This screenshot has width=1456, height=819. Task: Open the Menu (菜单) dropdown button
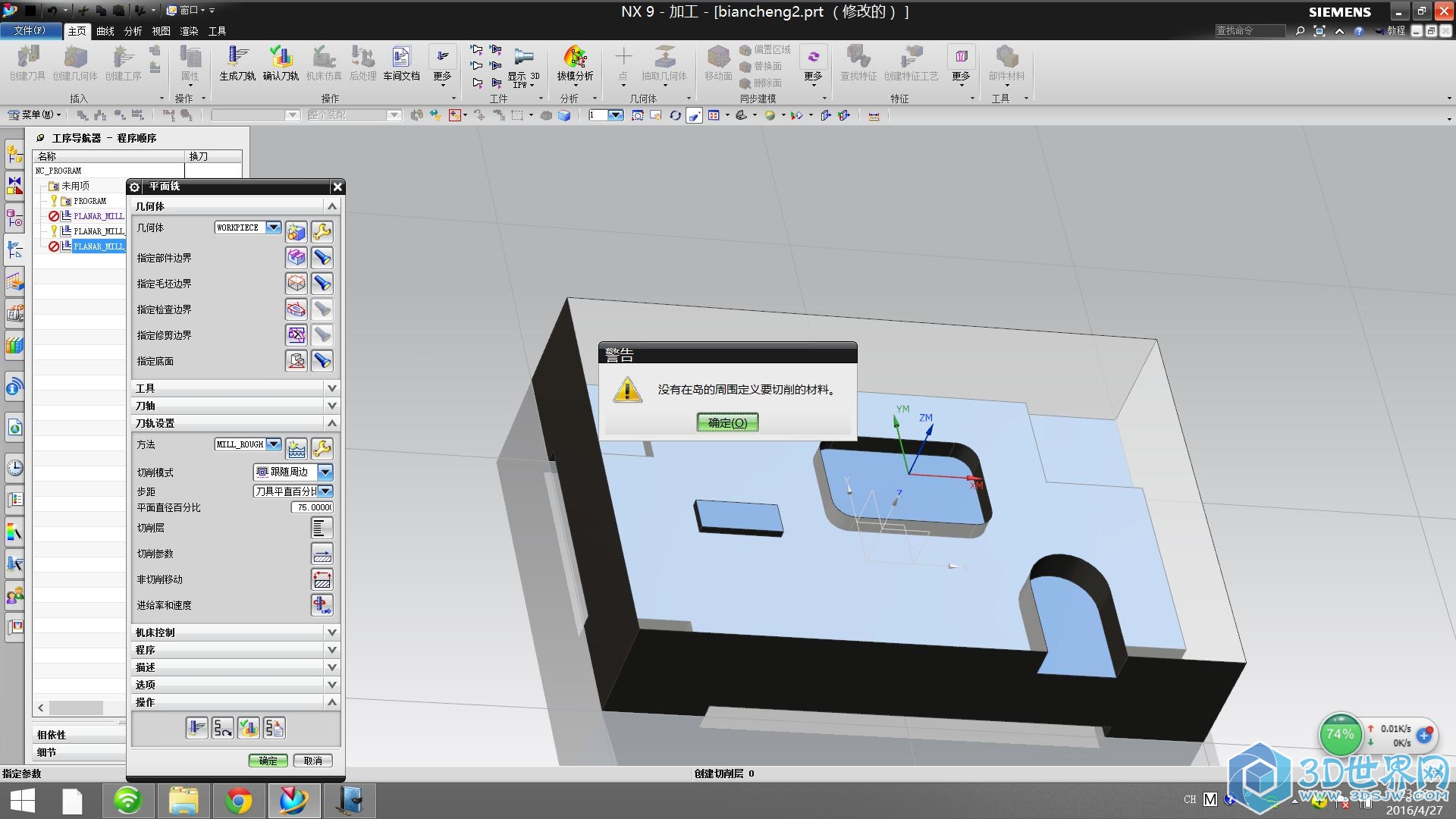[34, 115]
